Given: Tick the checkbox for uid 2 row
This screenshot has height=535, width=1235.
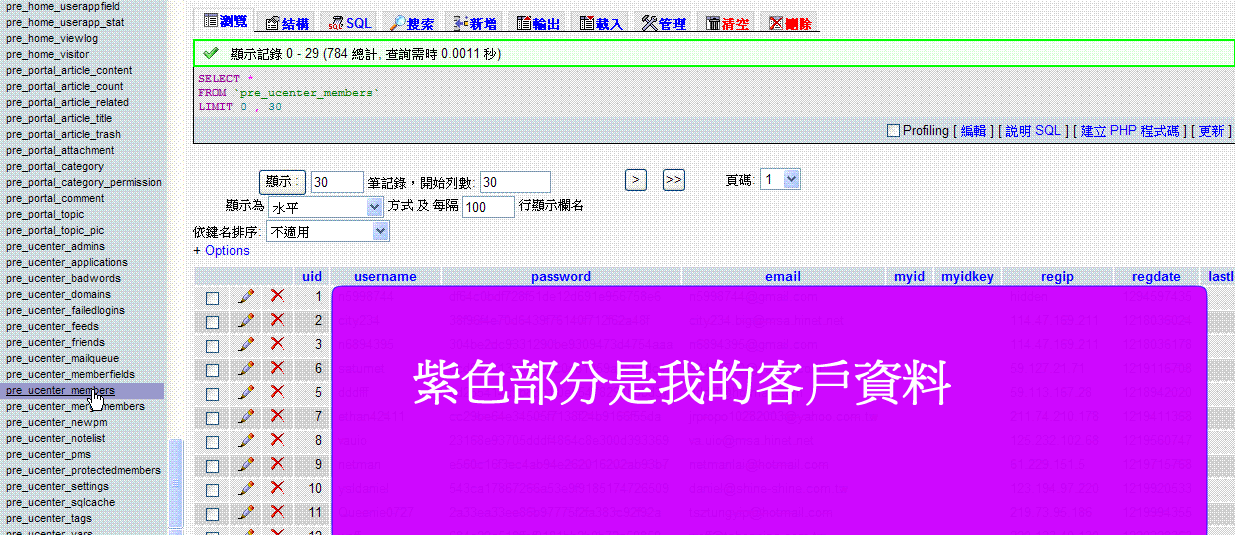Looking at the screenshot, I should pyautogui.click(x=212, y=322).
